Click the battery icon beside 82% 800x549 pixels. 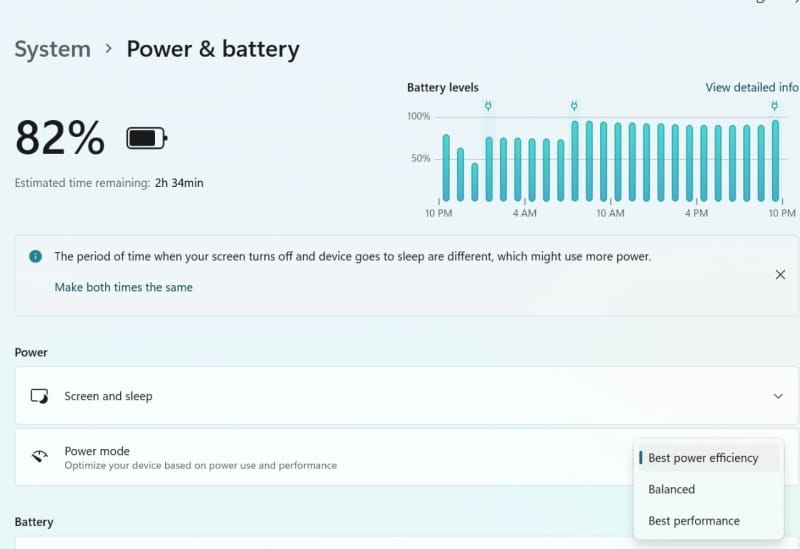pos(146,138)
